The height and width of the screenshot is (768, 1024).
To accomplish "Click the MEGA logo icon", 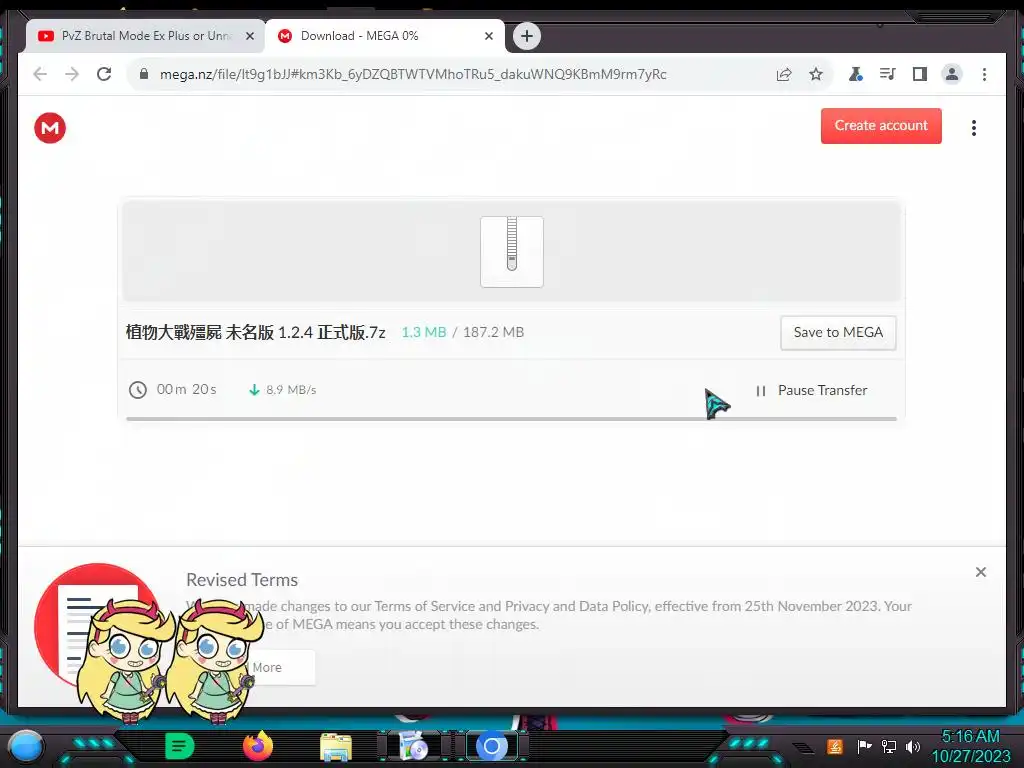I will point(50,128).
